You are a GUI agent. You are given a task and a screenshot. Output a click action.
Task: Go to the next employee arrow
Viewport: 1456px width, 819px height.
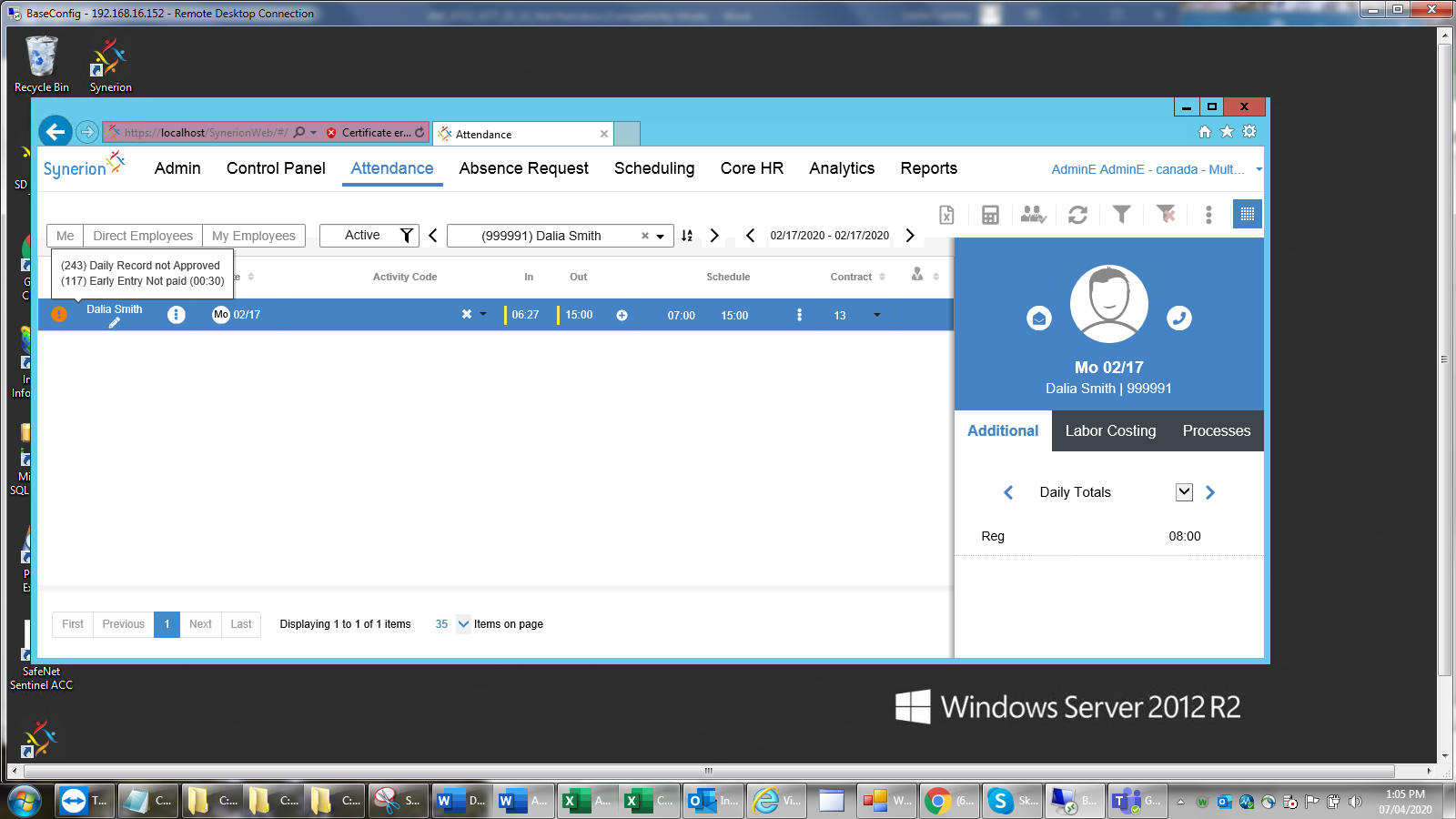(x=714, y=236)
